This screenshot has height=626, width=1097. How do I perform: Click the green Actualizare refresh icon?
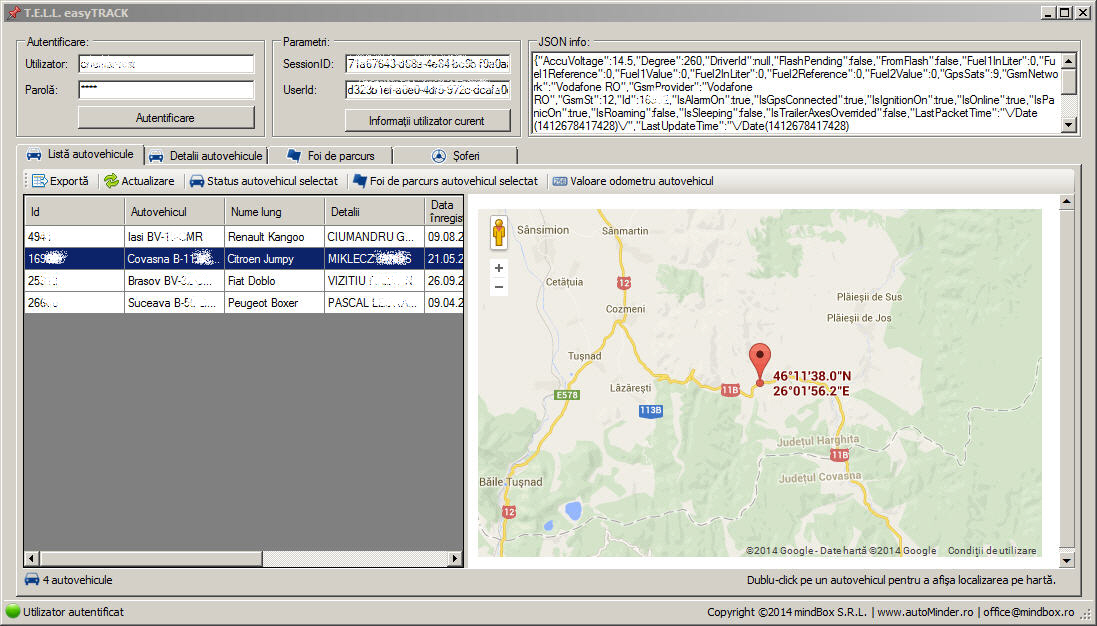(x=111, y=181)
